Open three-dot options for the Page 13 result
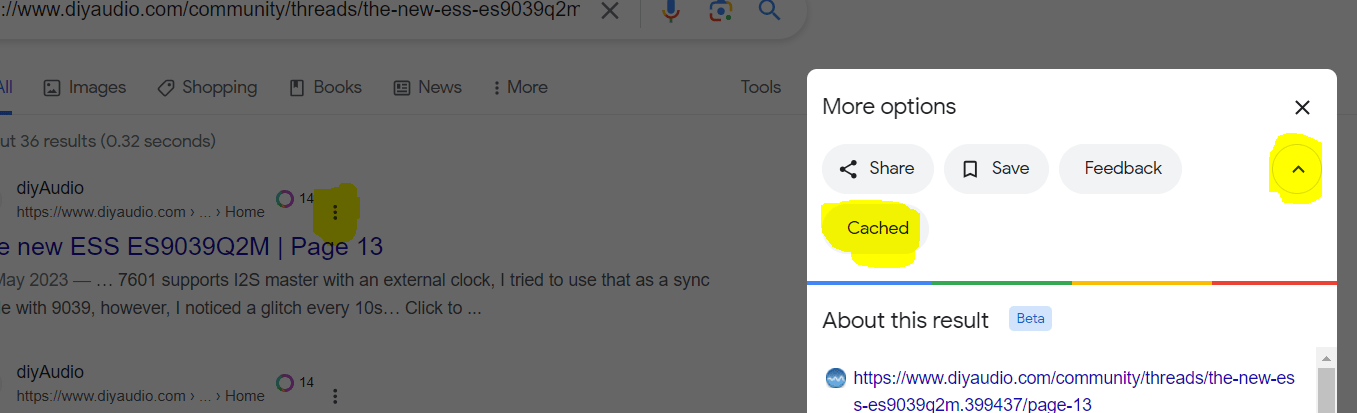Image resolution: width=1357 pixels, height=413 pixels. tap(335, 212)
